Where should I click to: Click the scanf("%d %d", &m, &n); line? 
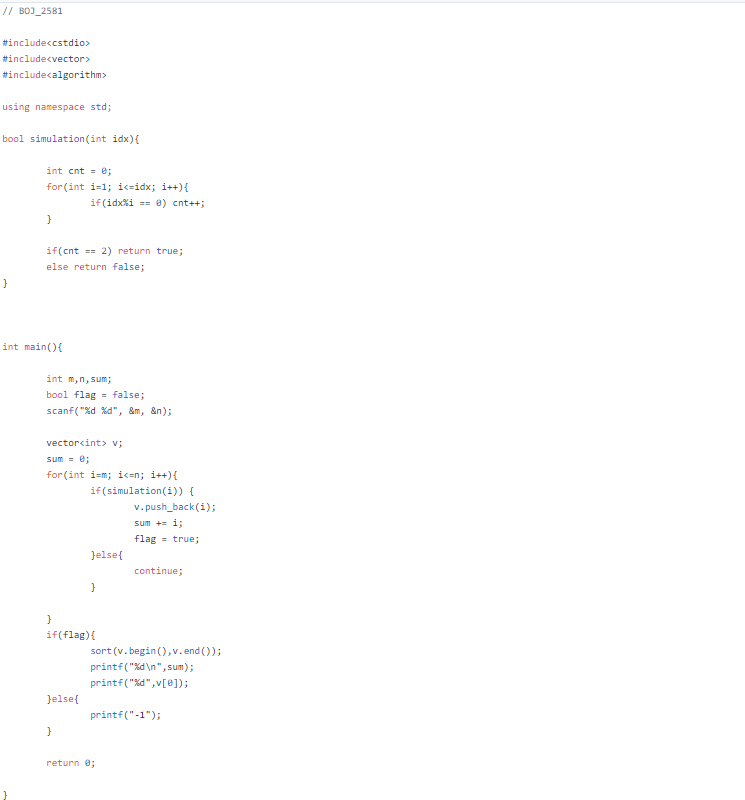click(109, 411)
